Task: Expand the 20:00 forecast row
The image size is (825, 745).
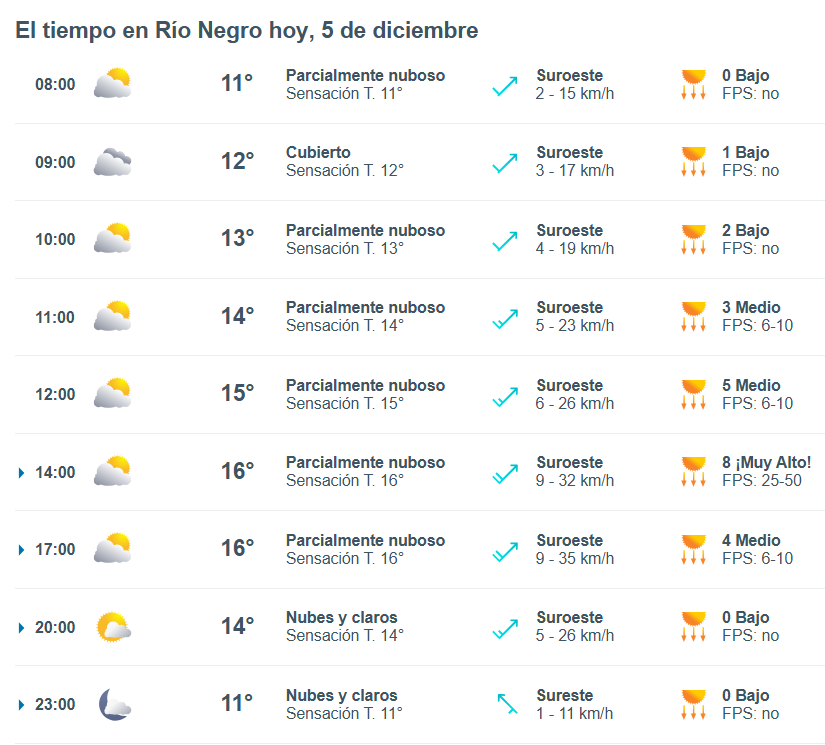Action: [x=22, y=627]
